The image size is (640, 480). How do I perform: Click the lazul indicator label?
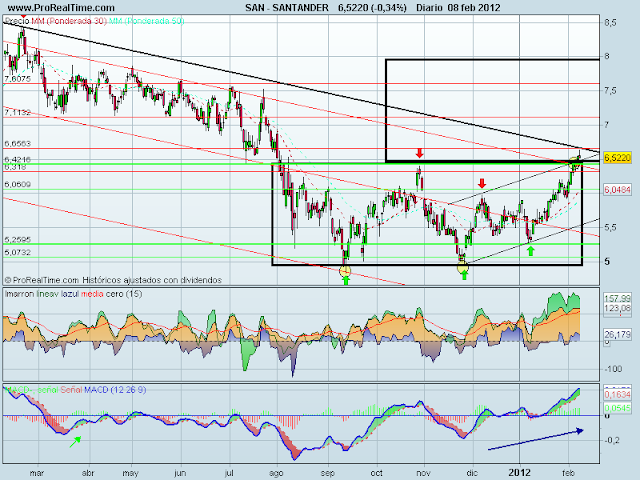[x=70, y=294]
